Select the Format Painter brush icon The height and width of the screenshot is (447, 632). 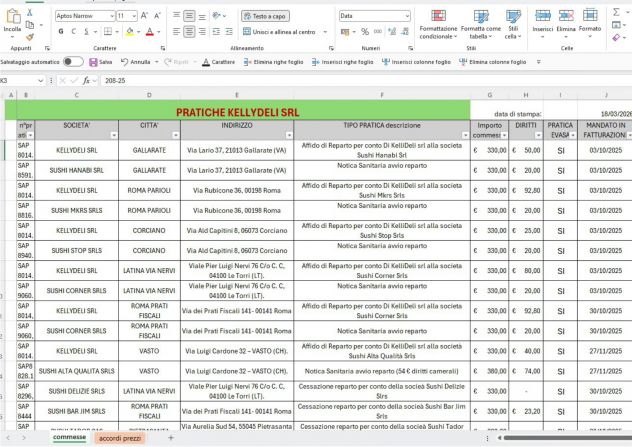pyautogui.click(x=29, y=37)
